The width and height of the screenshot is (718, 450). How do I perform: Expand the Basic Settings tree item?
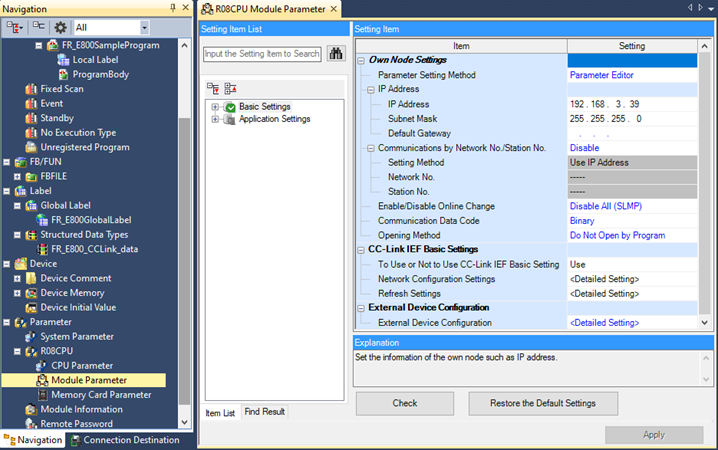[x=215, y=107]
